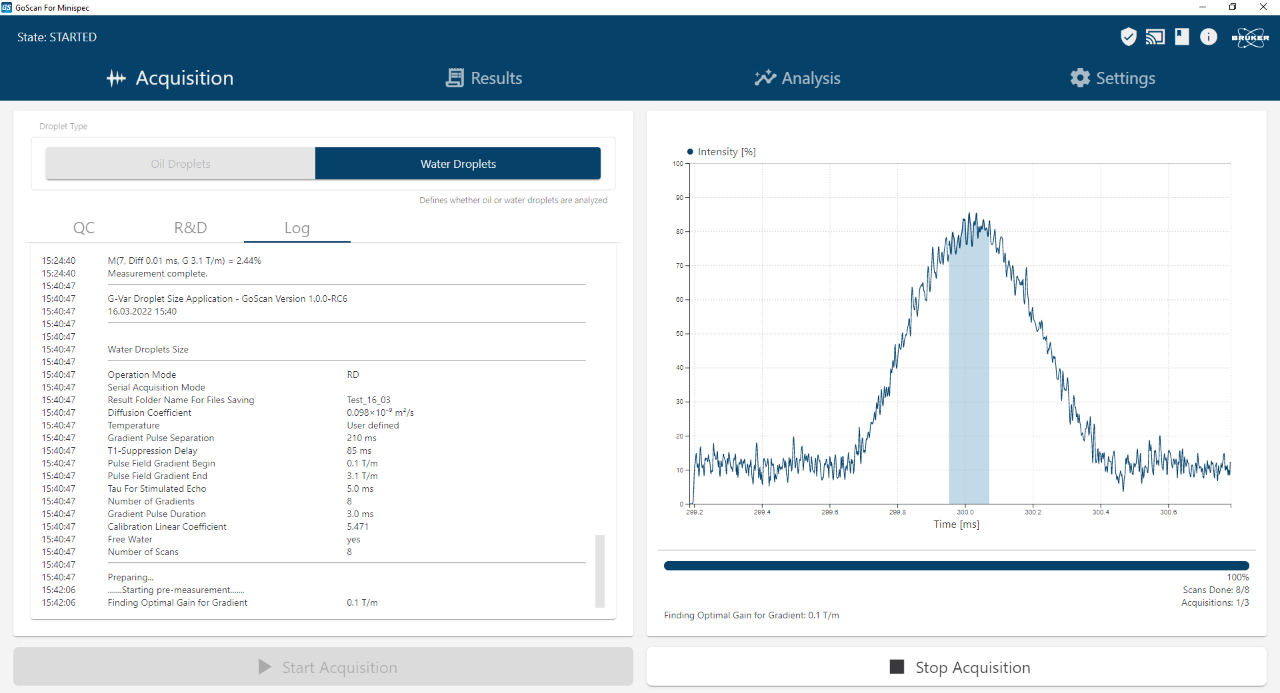Click the log panel scrollbar thumb
The width and height of the screenshot is (1280, 693).
[600, 571]
